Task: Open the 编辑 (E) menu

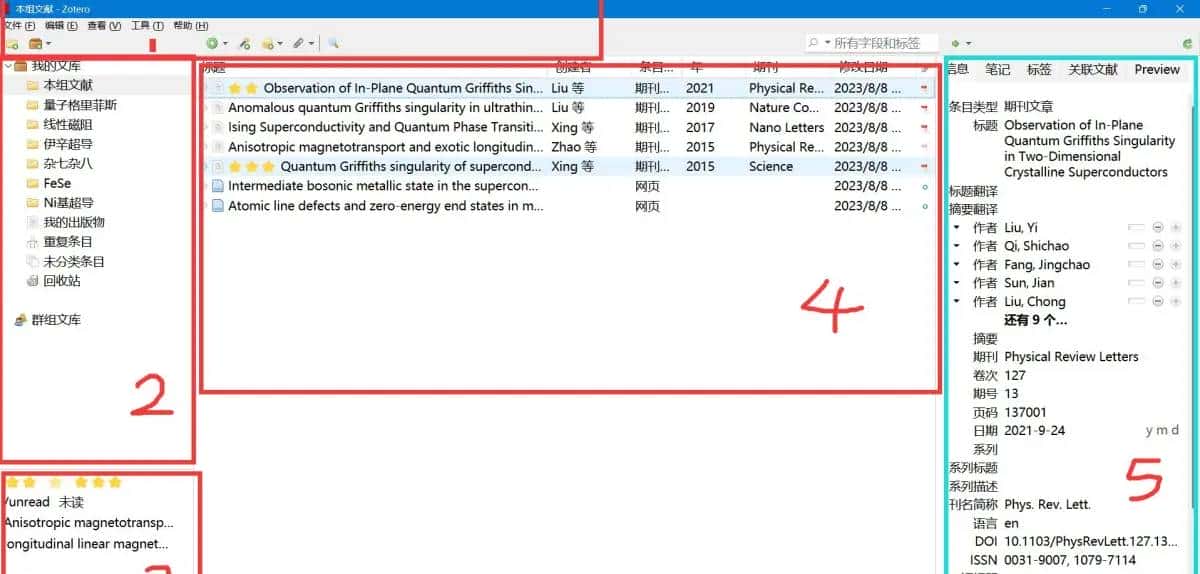Action: [x=61, y=25]
